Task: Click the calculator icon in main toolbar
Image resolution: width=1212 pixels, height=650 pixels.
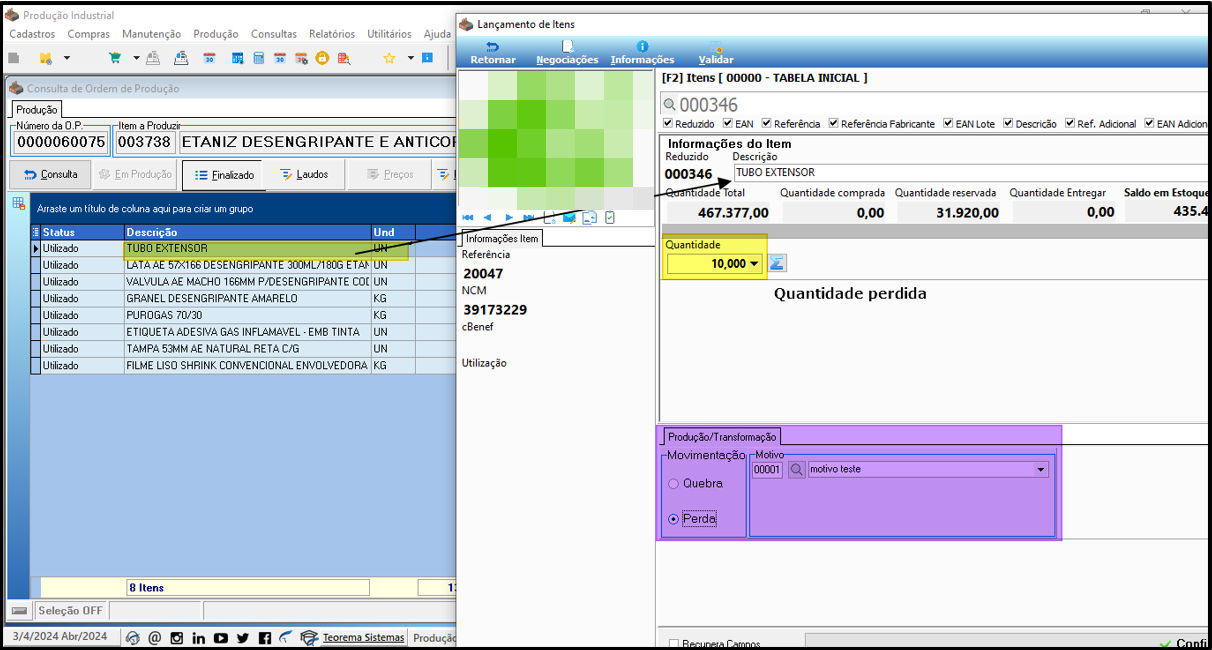Action: pos(258,59)
